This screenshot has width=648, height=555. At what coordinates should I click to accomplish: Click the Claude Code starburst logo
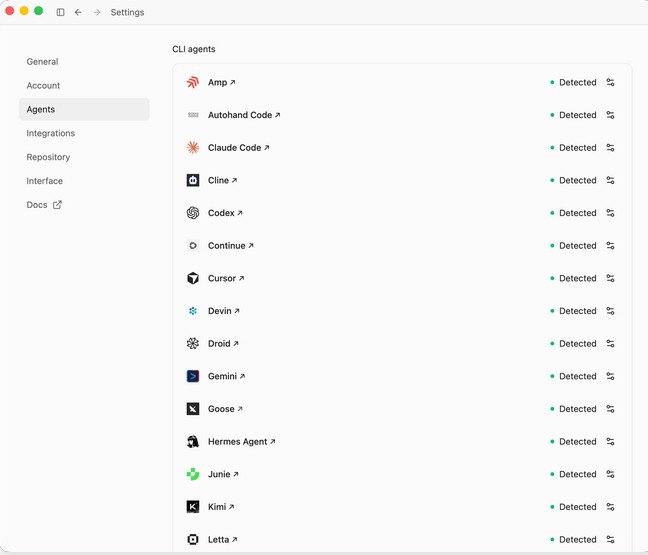[x=193, y=148]
